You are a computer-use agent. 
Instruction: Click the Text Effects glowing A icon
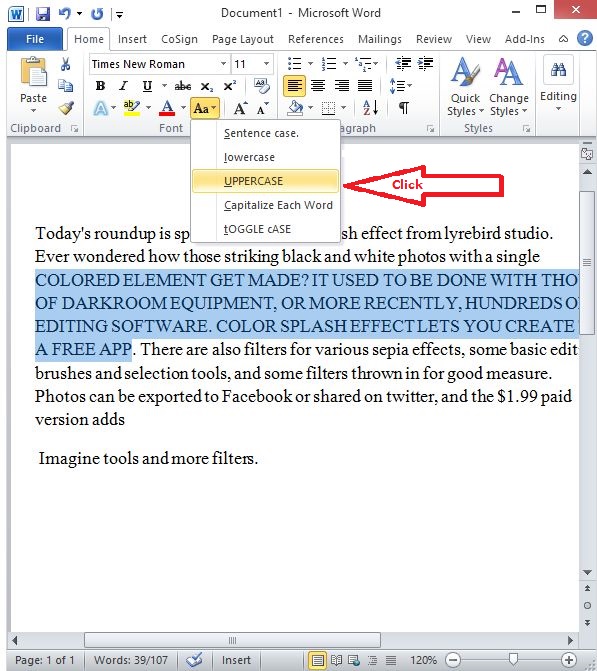[x=101, y=108]
